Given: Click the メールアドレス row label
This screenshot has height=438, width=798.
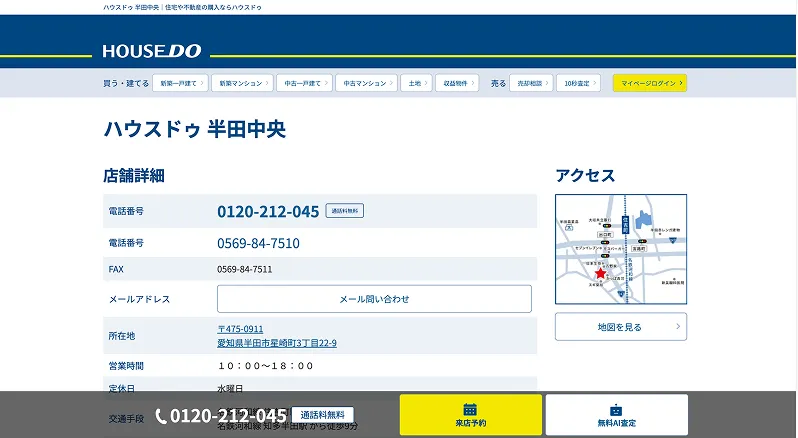Looking at the screenshot, I should [139, 299].
